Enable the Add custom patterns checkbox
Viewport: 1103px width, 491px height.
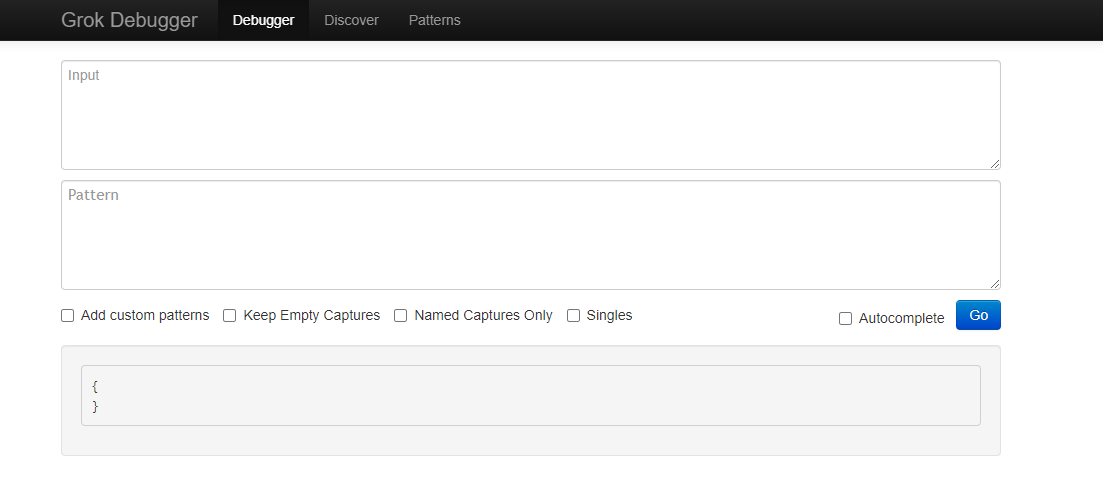68,316
